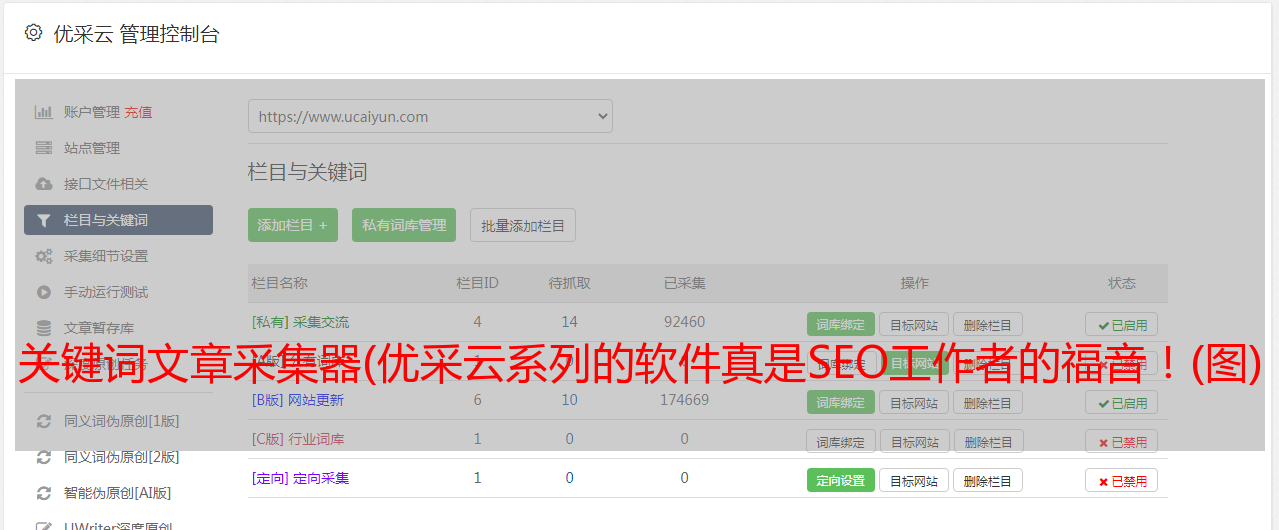
Task: Open the [定向] 定向采集 column name
Action: point(301,478)
